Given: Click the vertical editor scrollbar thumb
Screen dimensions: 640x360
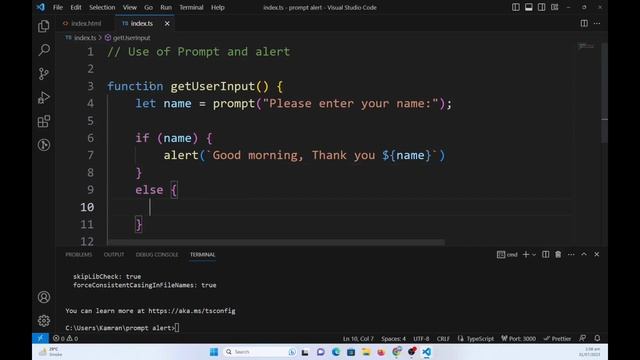Looking at the screenshot, I should coord(604,92).
